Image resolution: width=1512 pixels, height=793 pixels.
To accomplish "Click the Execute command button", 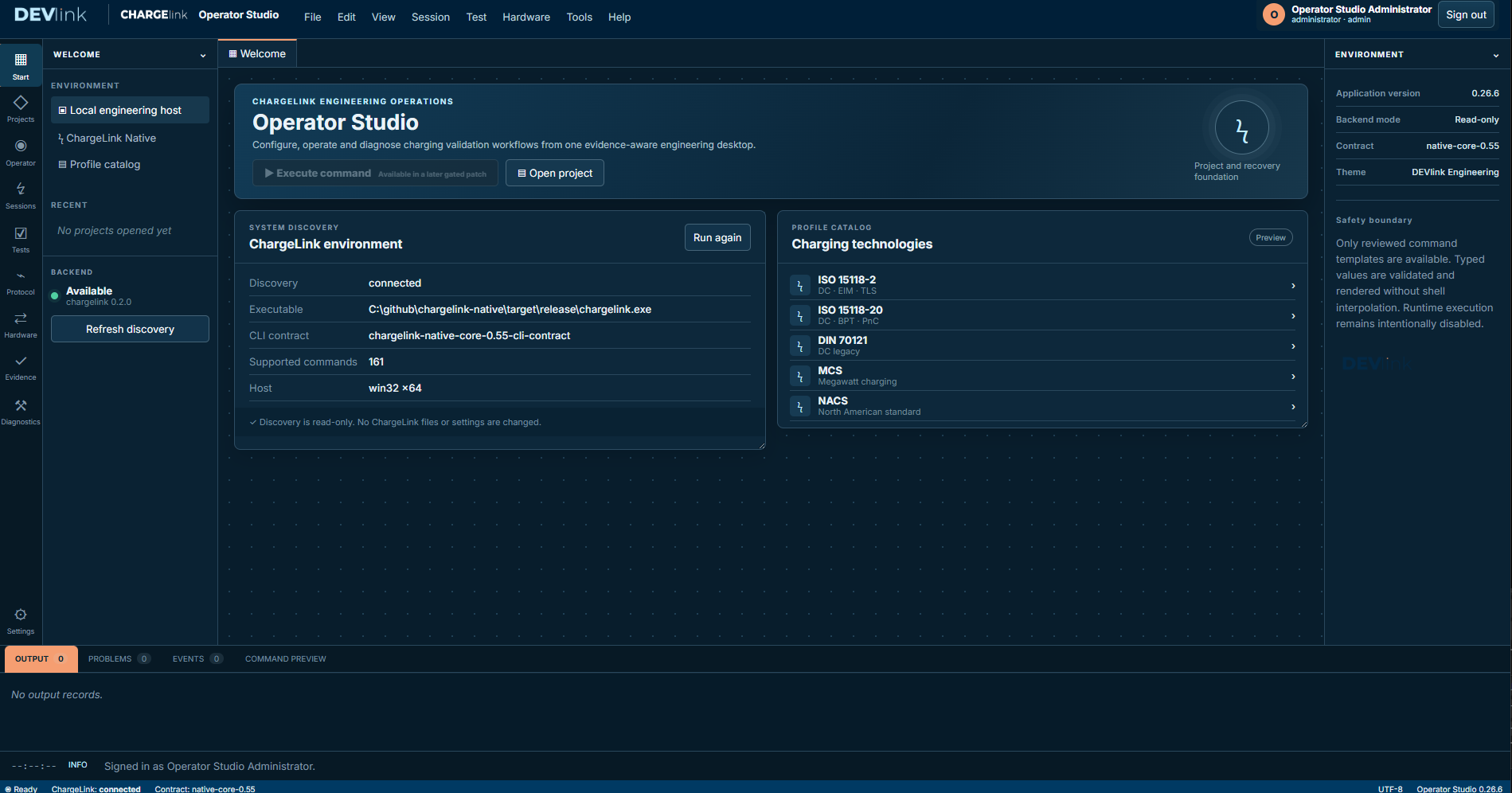I will 375,173.
